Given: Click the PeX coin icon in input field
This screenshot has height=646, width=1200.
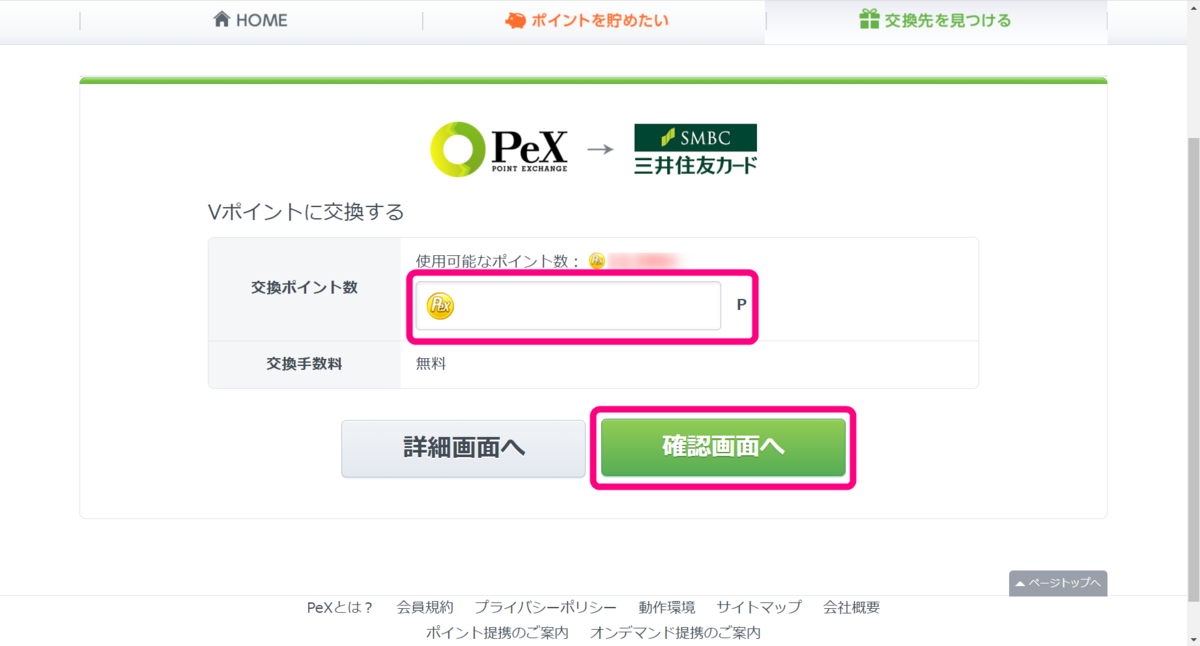Looking at the screenshot, I should tap(440, 306).
